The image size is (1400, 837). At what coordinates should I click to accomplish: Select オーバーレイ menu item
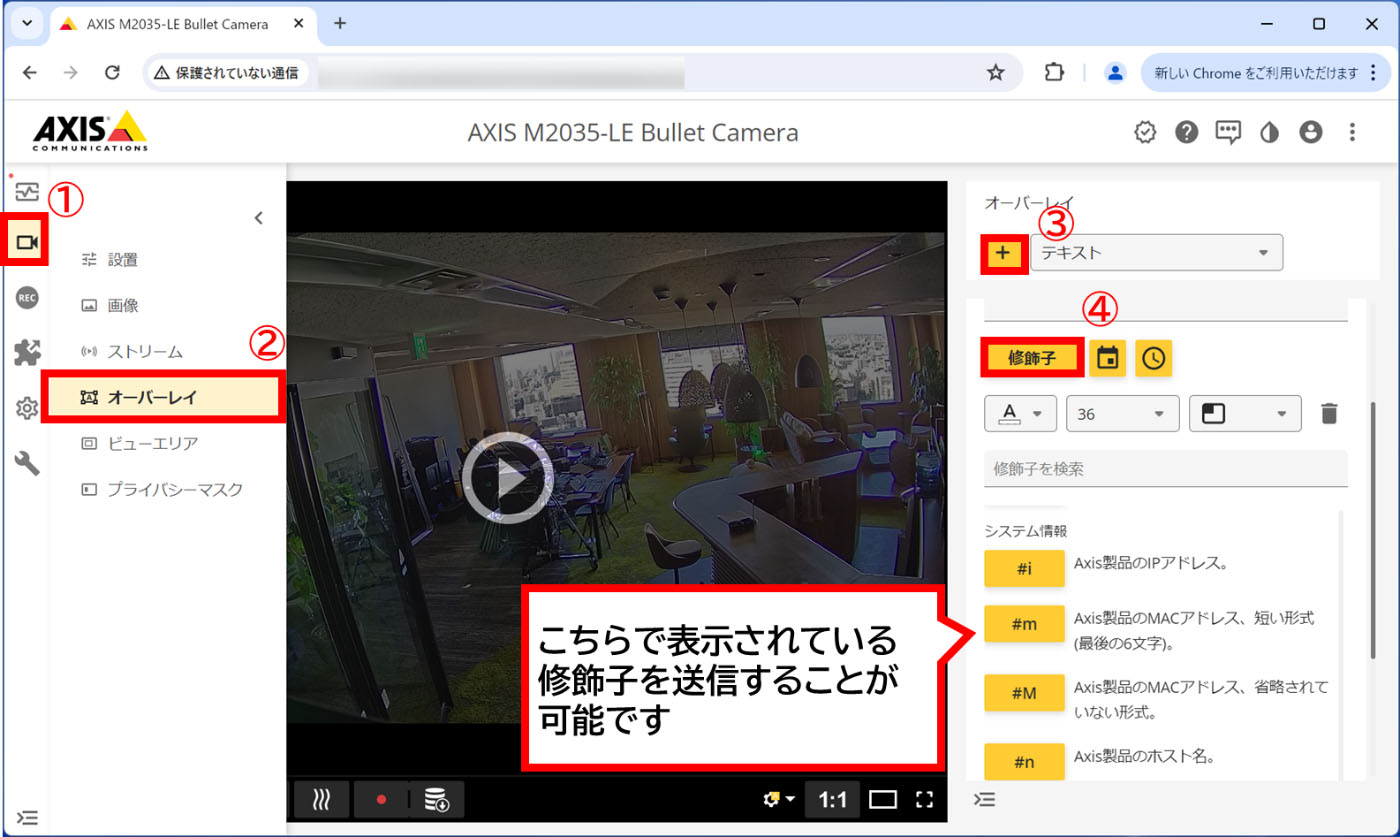tap(165, 397)
